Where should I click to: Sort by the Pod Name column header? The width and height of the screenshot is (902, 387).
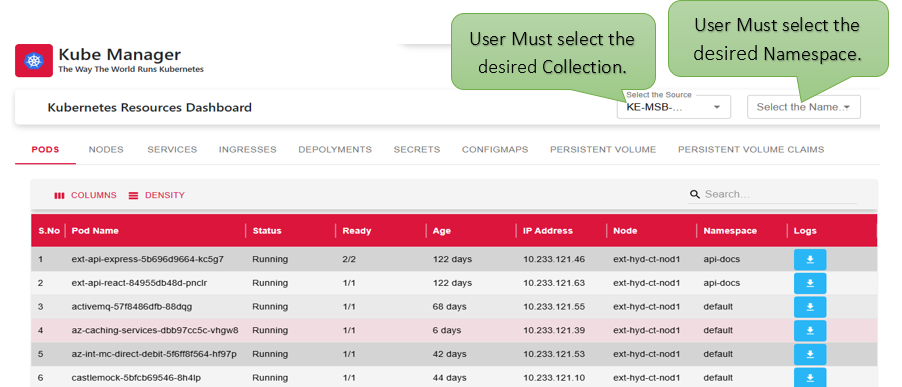95,231
